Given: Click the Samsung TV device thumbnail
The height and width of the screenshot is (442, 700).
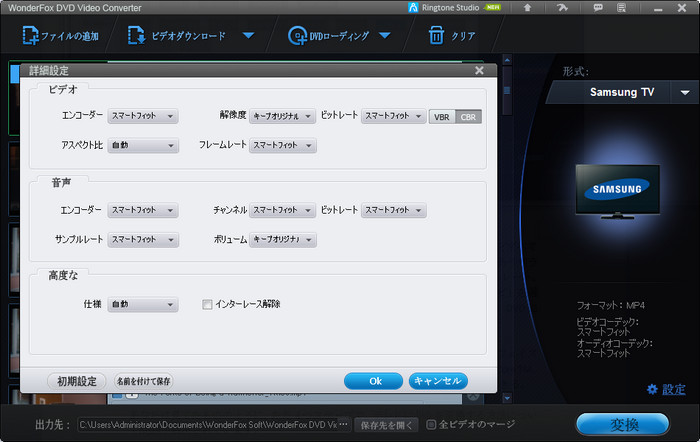Looking at the screenshot, I should [x=617, y=191].
